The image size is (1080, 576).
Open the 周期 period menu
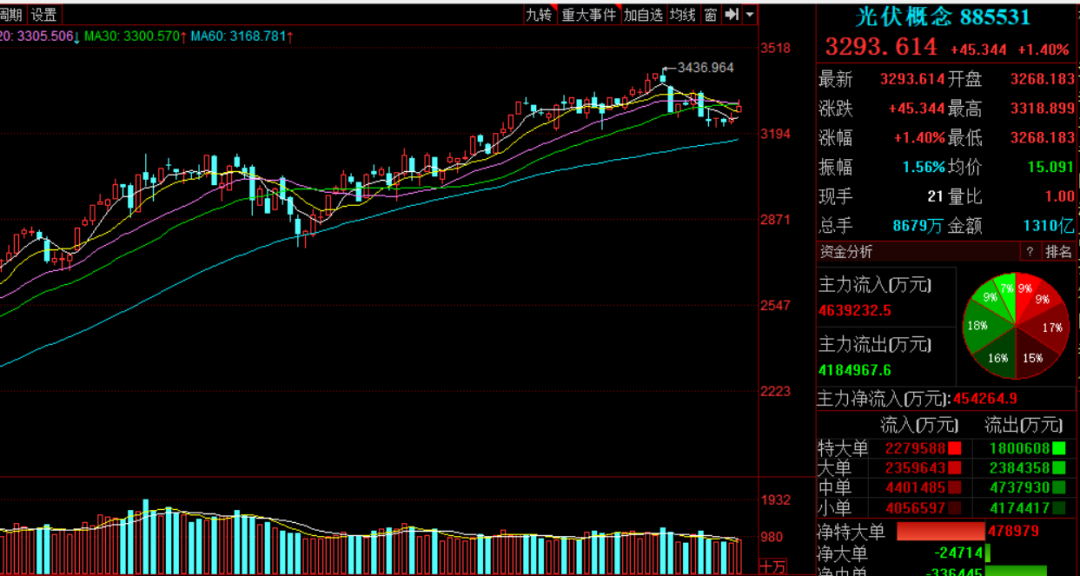tap(12, 14)
